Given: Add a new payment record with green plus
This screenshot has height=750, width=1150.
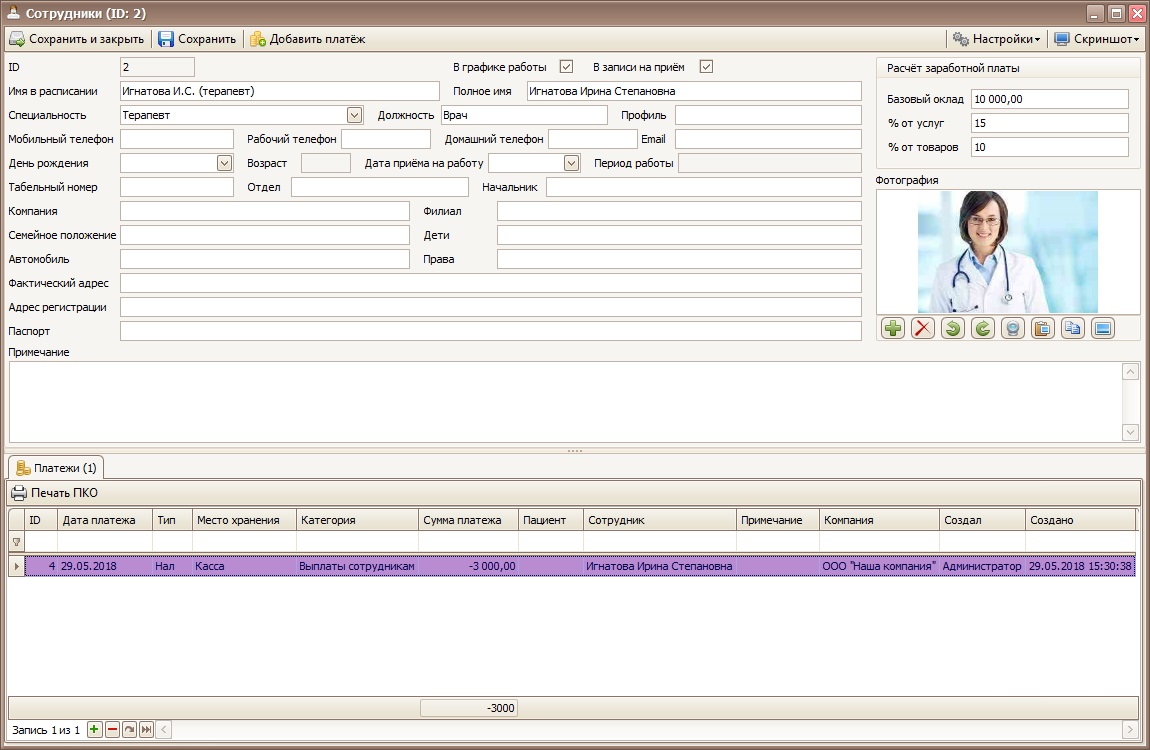Looking at the screenshot, I should coord(94,729).
